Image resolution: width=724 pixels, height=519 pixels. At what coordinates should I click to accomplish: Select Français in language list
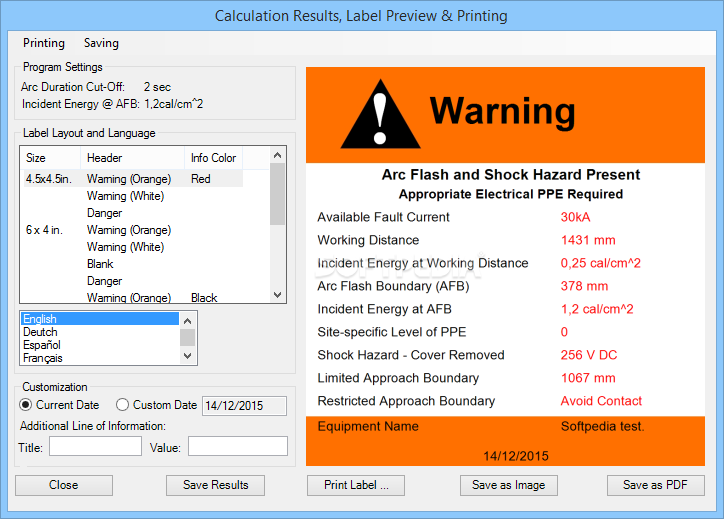pos(100,358)
